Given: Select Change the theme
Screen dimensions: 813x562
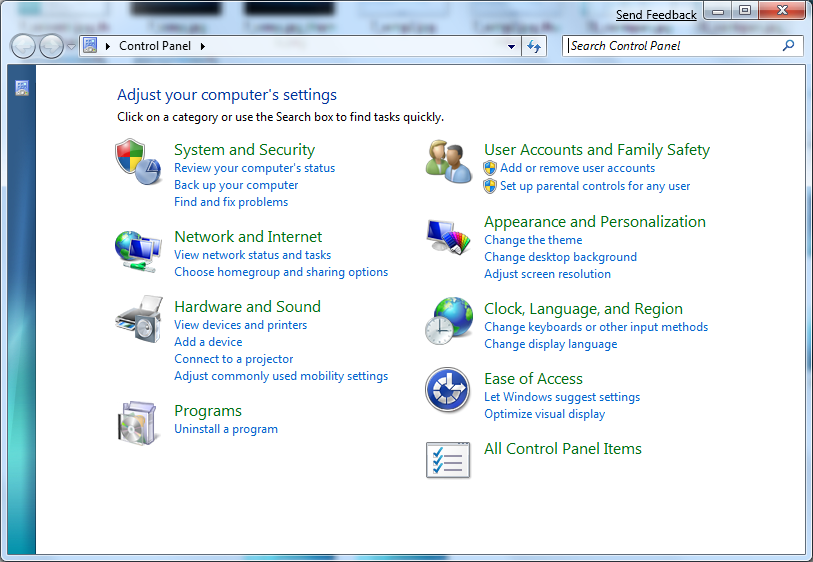Looking at the screenshot, I should click(533, 240).
